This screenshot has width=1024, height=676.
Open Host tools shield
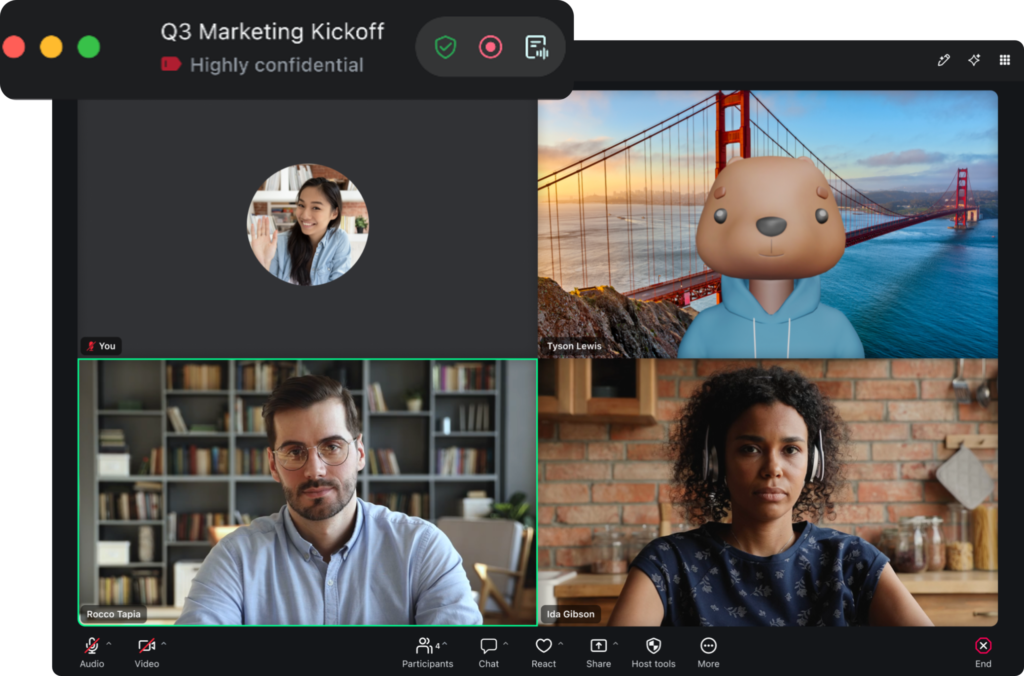(x=653, y=653)
